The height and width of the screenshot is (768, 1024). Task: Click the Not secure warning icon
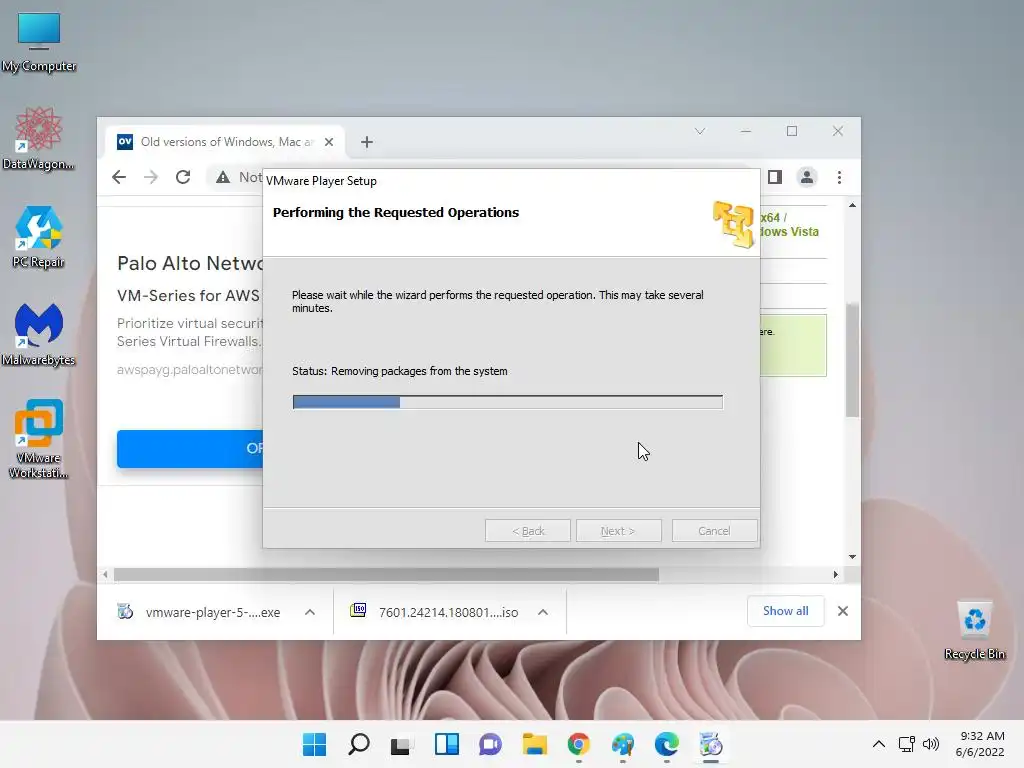click(x=223, y=177)
